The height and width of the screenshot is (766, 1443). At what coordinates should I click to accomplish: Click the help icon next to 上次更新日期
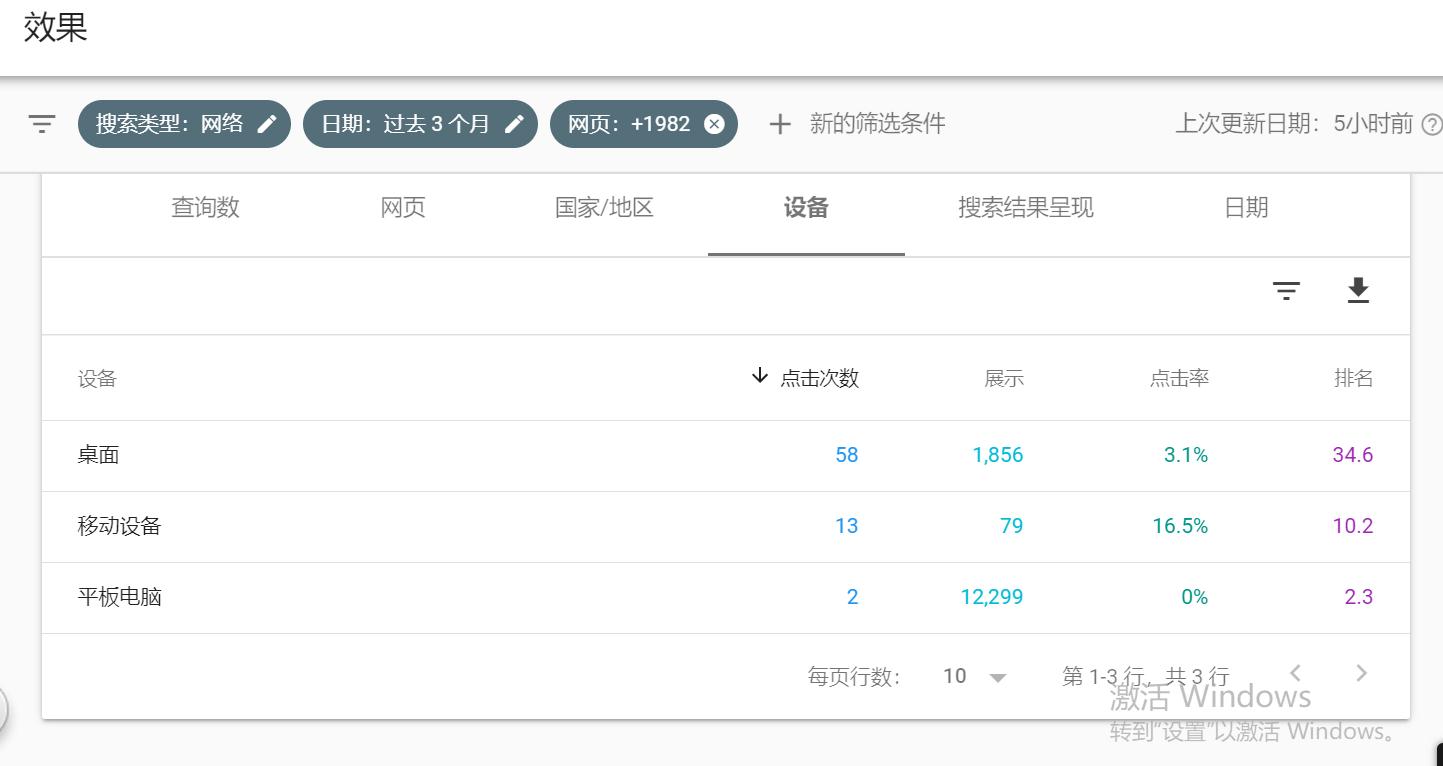point(1432,123)
